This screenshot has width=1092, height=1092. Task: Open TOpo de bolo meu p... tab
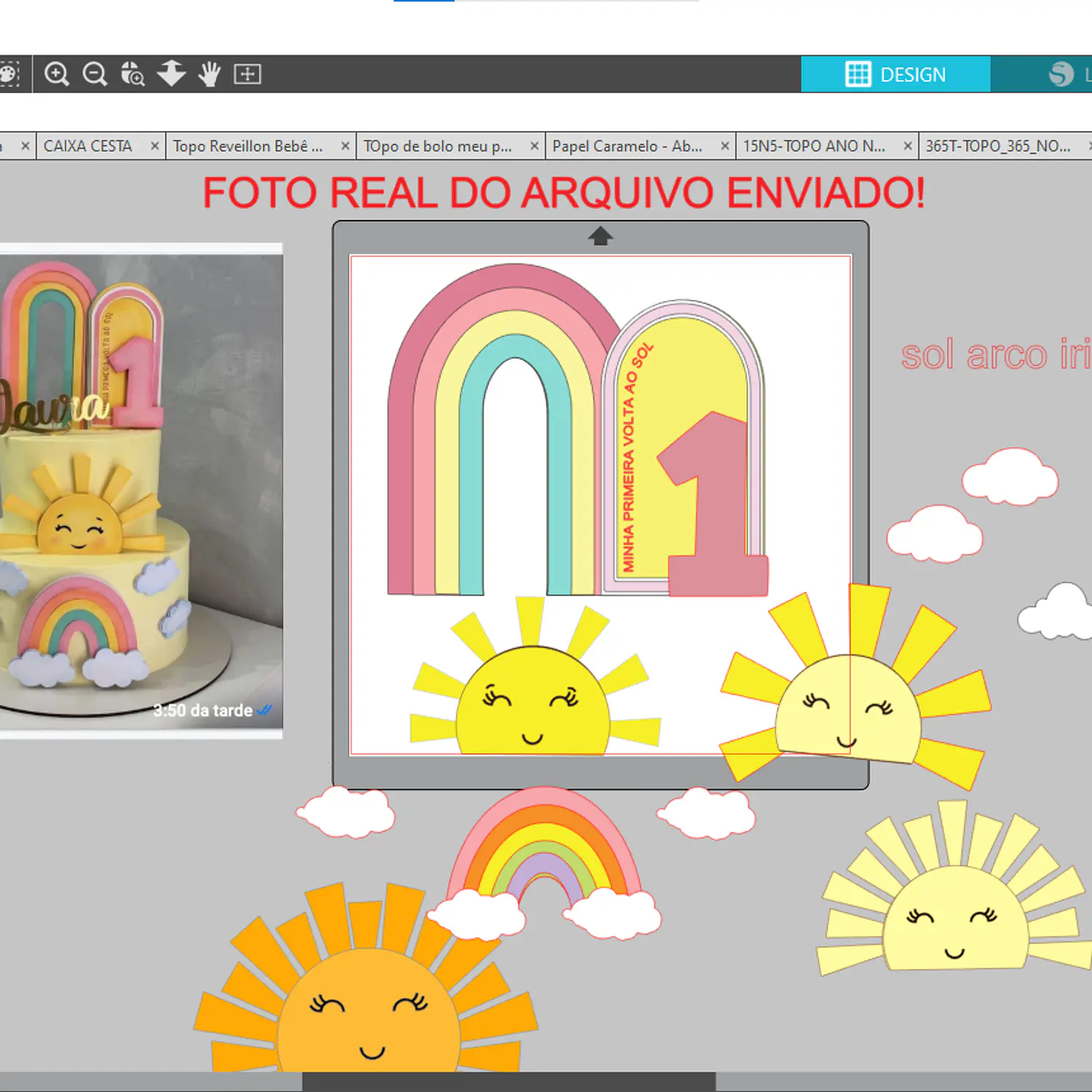(438, 146)
